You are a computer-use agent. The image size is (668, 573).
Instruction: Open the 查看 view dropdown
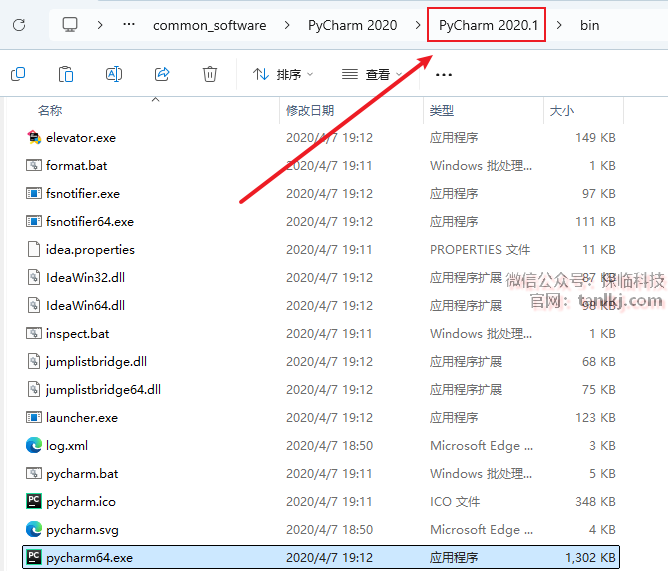tap(372, 75)
